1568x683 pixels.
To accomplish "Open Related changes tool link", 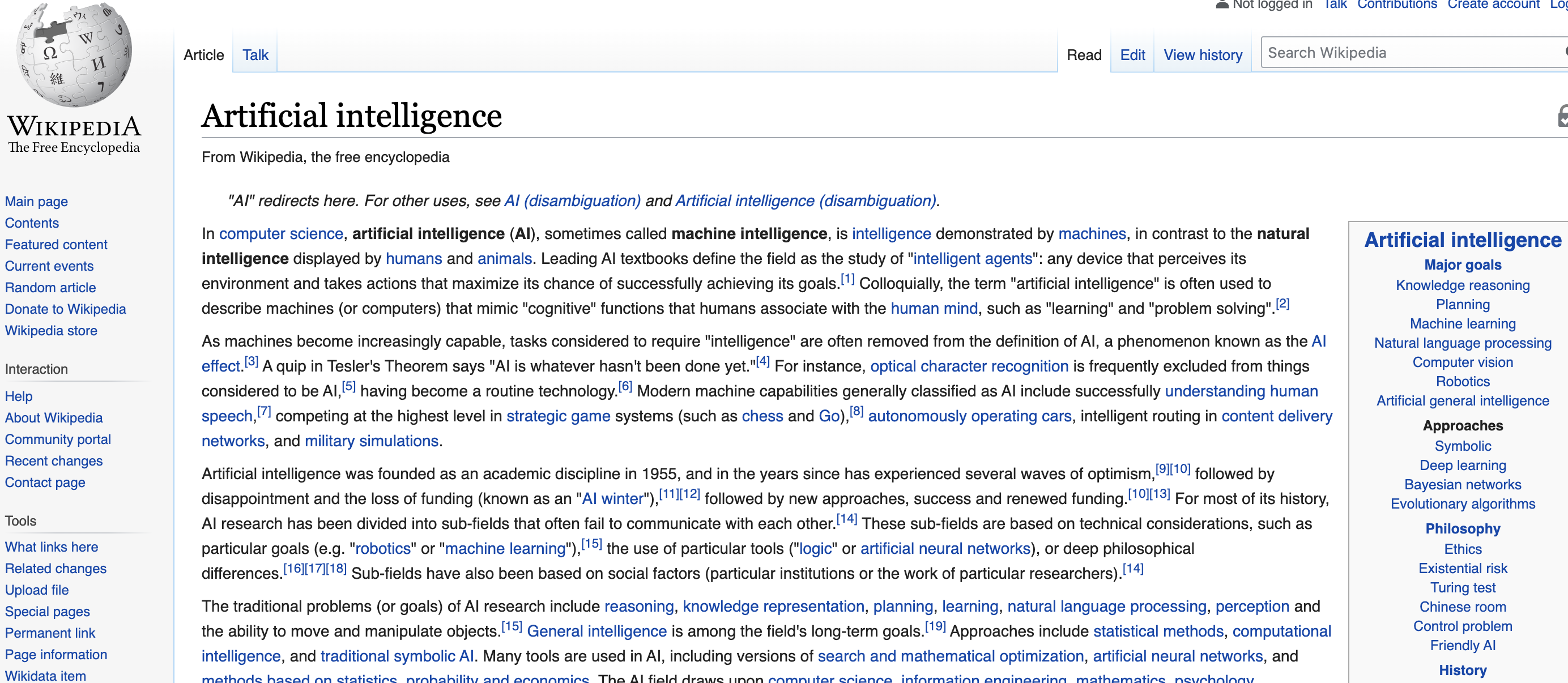I will (56, 569).
